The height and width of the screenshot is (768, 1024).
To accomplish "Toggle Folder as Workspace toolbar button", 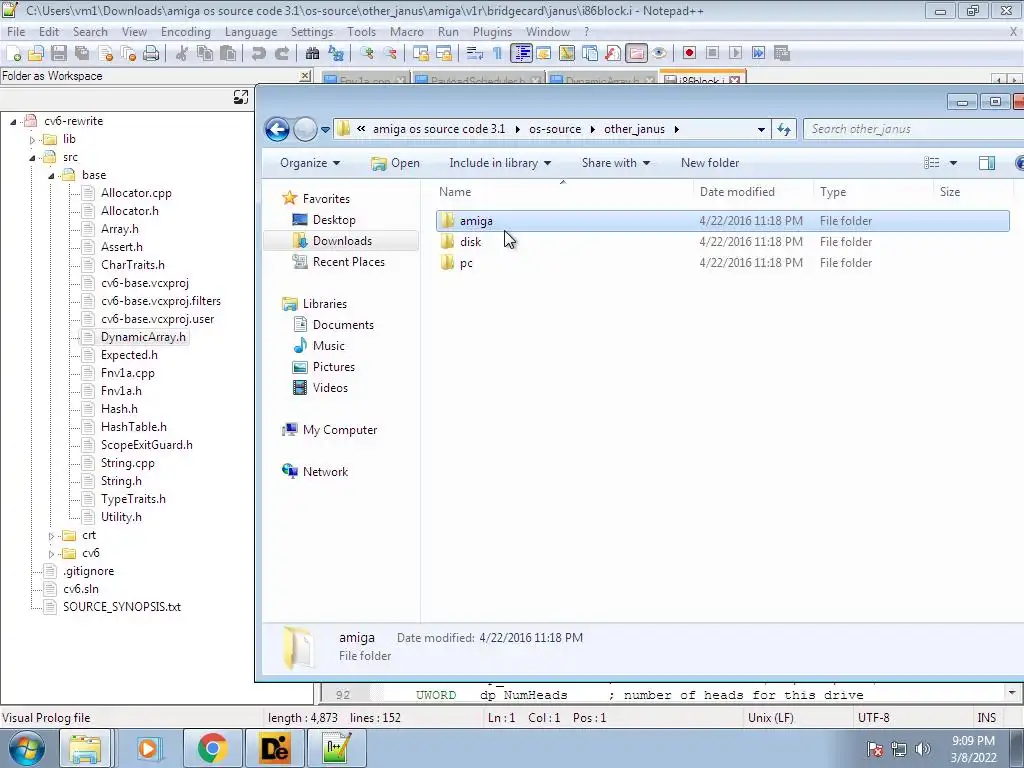I will (636, 54).
